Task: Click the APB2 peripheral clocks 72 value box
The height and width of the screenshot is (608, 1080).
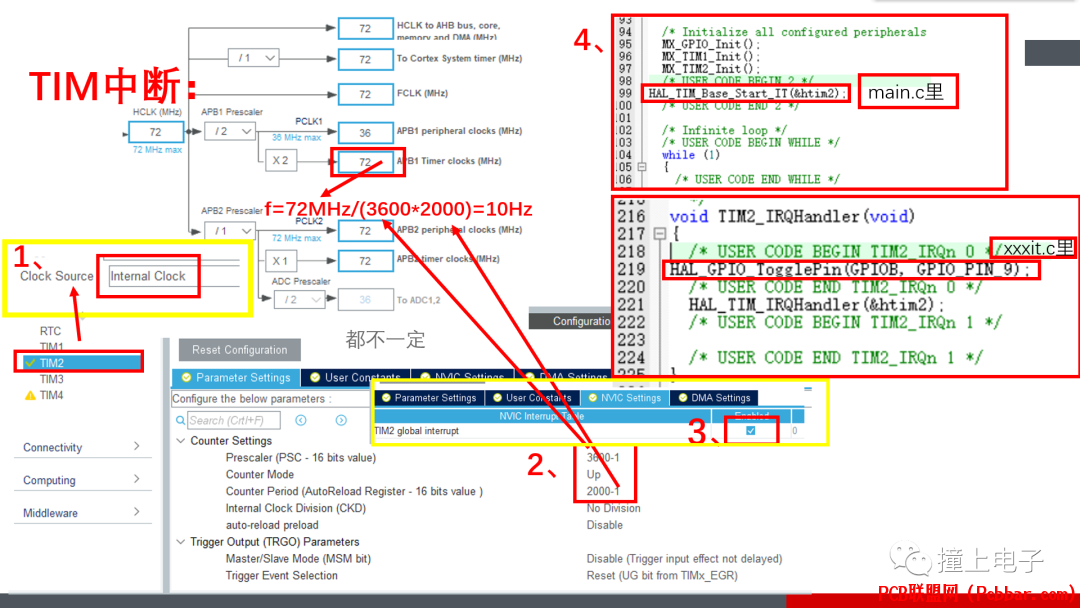Action: coord(365,231)
